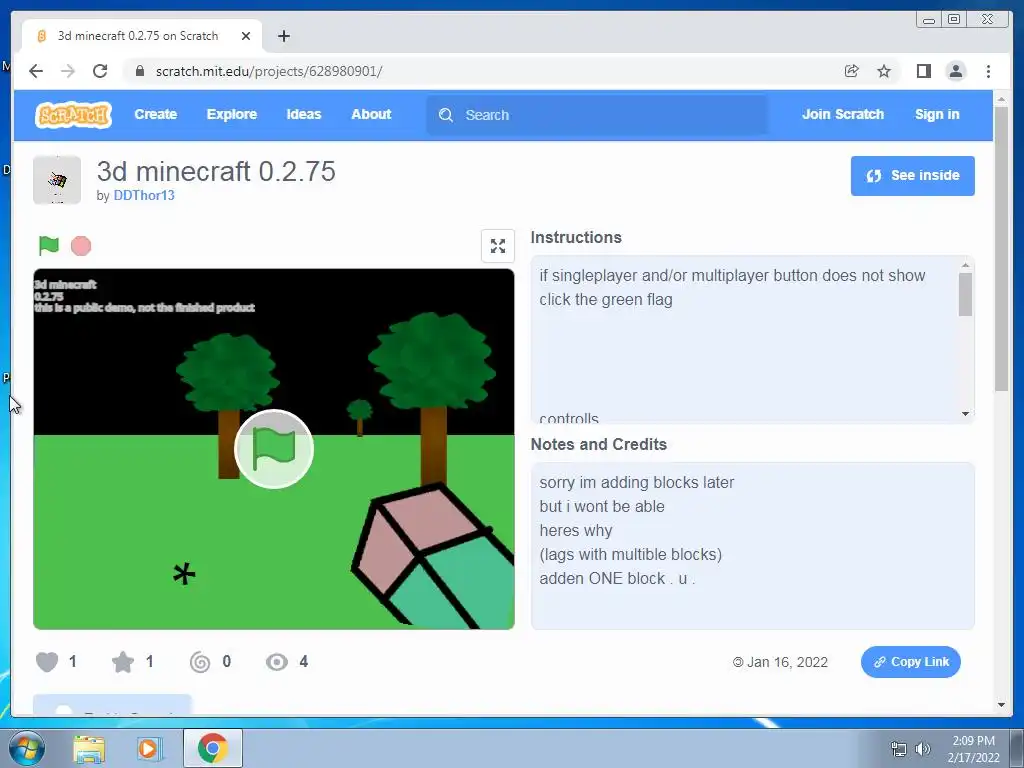Open the Ideas menu item
1024x768 pixels.
[304, 114]
